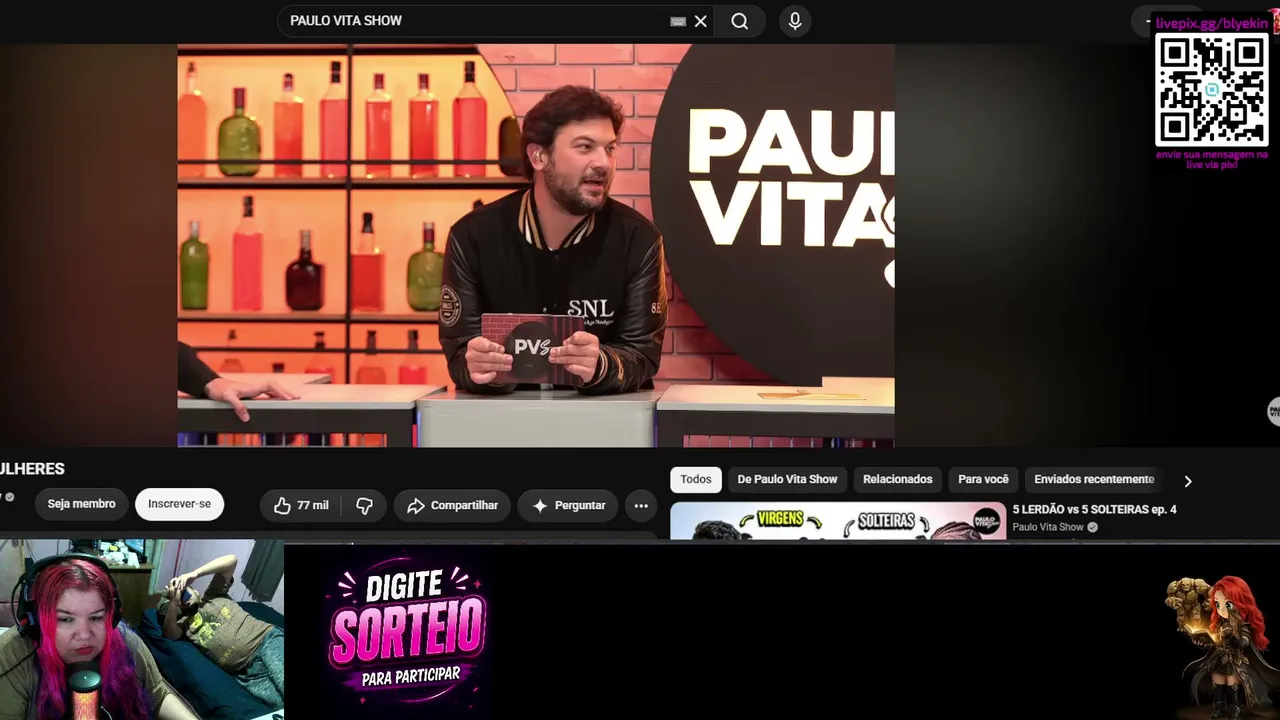
Task: Open the Virgens vs Solteiras video thumbnail
Action: (x=838, y=521)
